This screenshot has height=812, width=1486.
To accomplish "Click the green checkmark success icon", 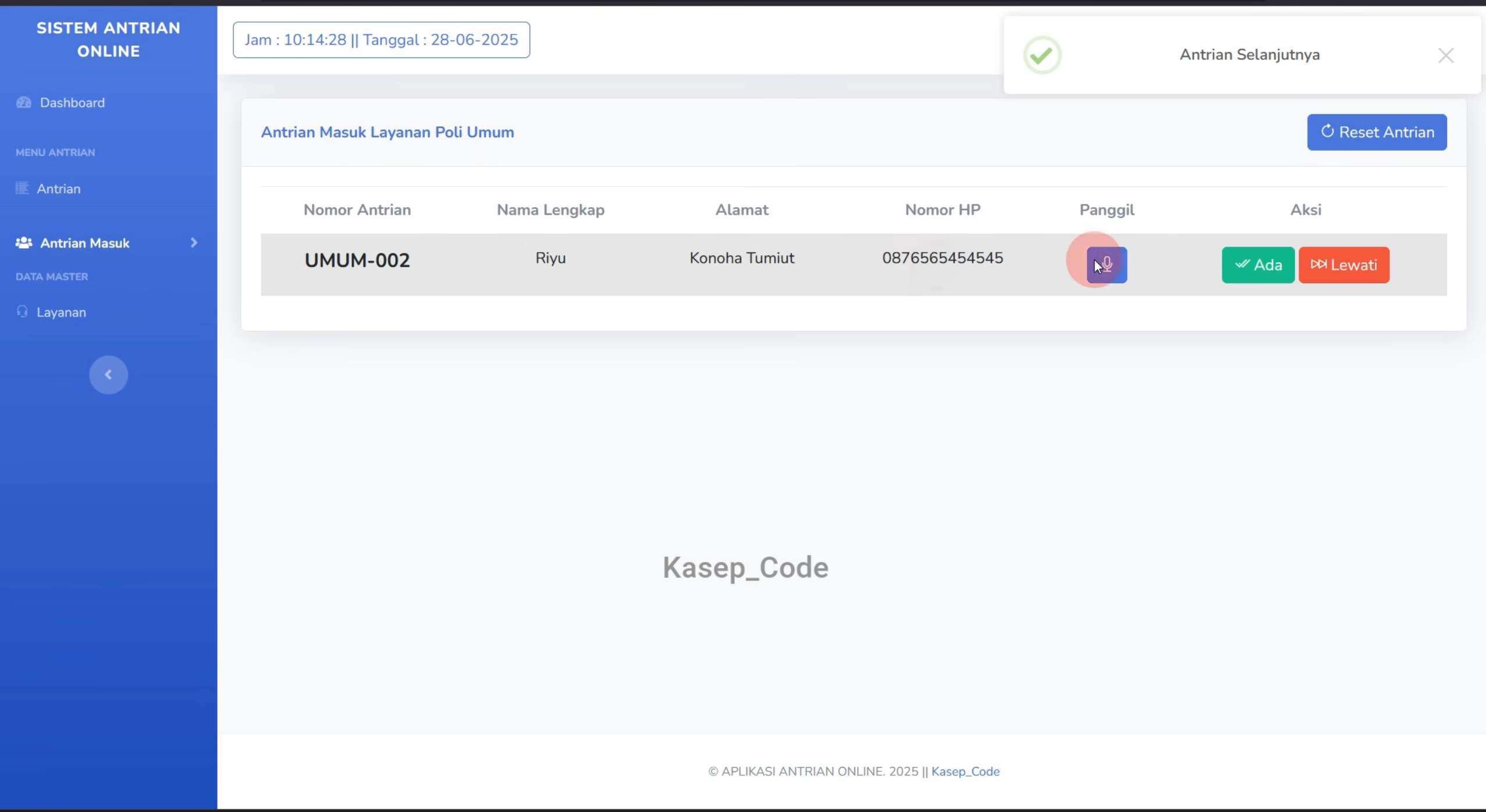I will 1042,55.
